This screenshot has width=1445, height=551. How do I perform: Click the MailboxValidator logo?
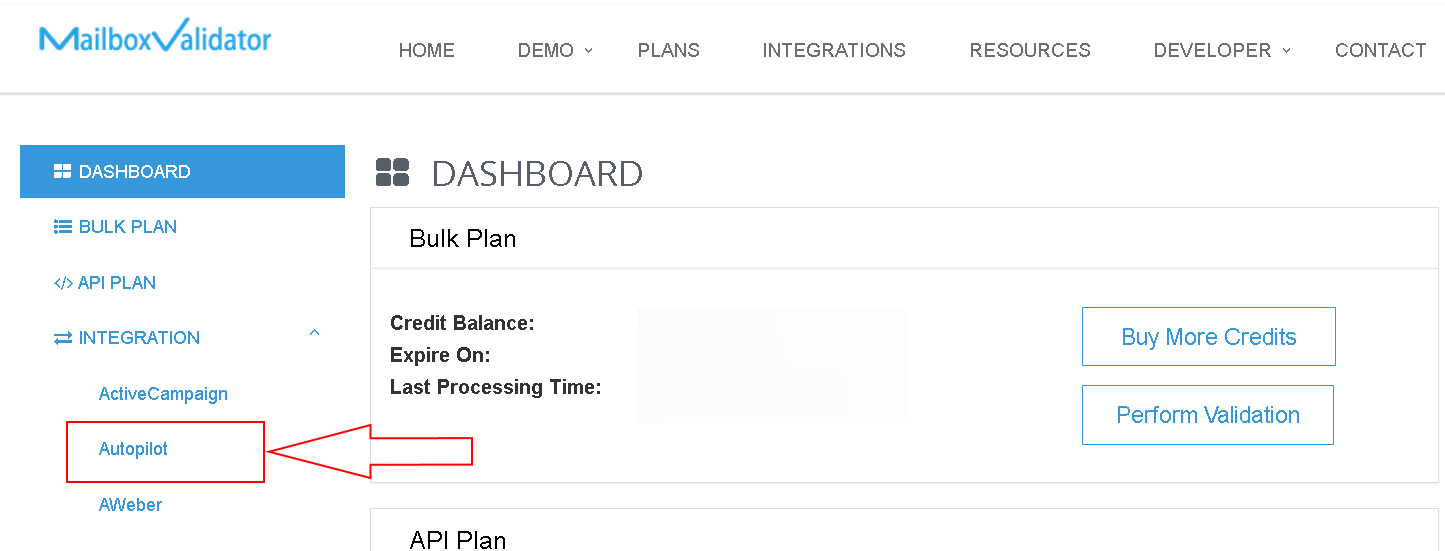click(155, 38)
